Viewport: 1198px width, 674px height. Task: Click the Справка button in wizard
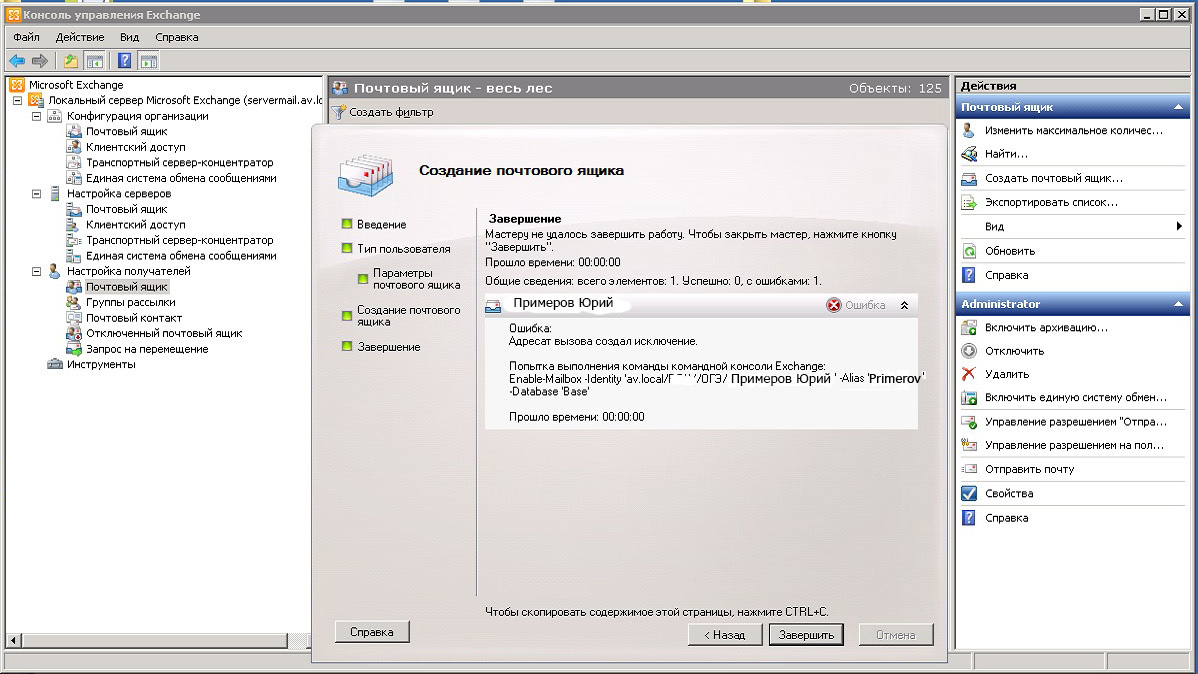372,632
